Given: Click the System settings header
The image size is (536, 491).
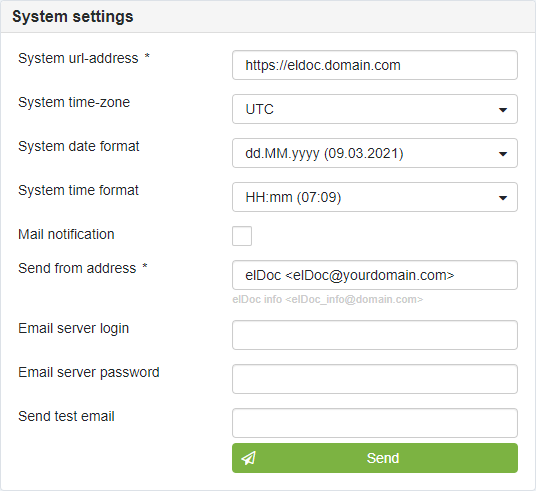Looking at the screenshot, I should pos(72,16).
